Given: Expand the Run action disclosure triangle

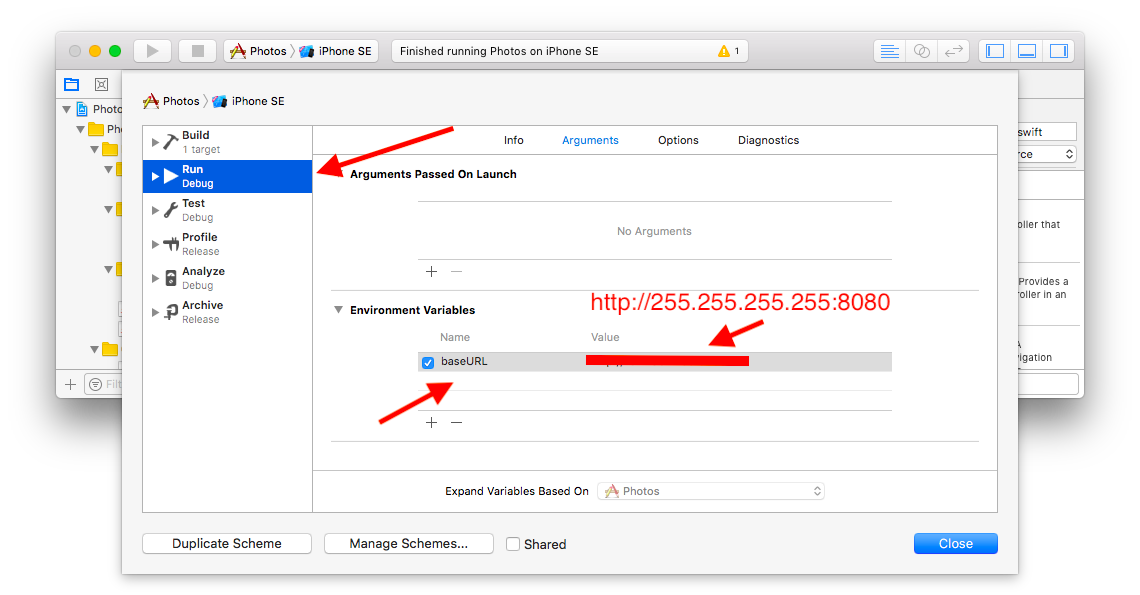Looking at the screenshot, I should pos(155,176).
